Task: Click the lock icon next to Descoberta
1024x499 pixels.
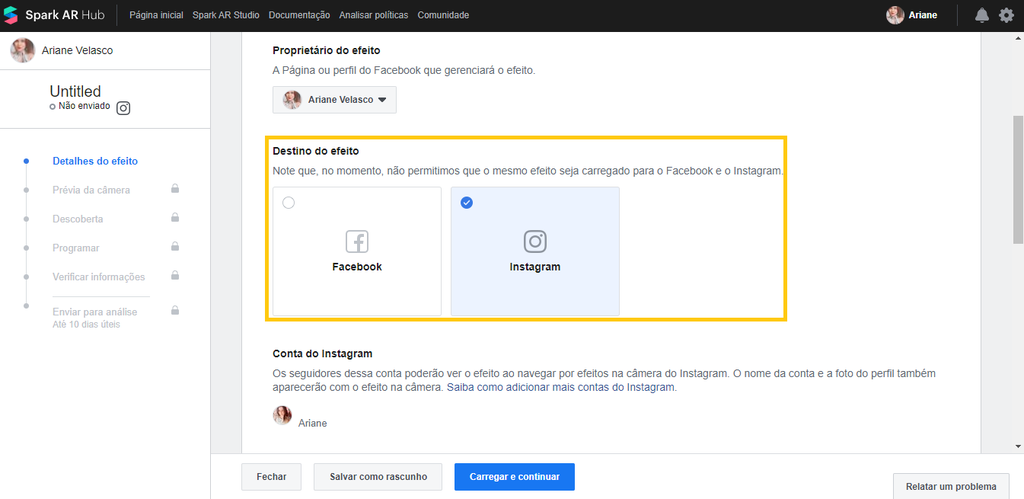Action: point(175,217)
